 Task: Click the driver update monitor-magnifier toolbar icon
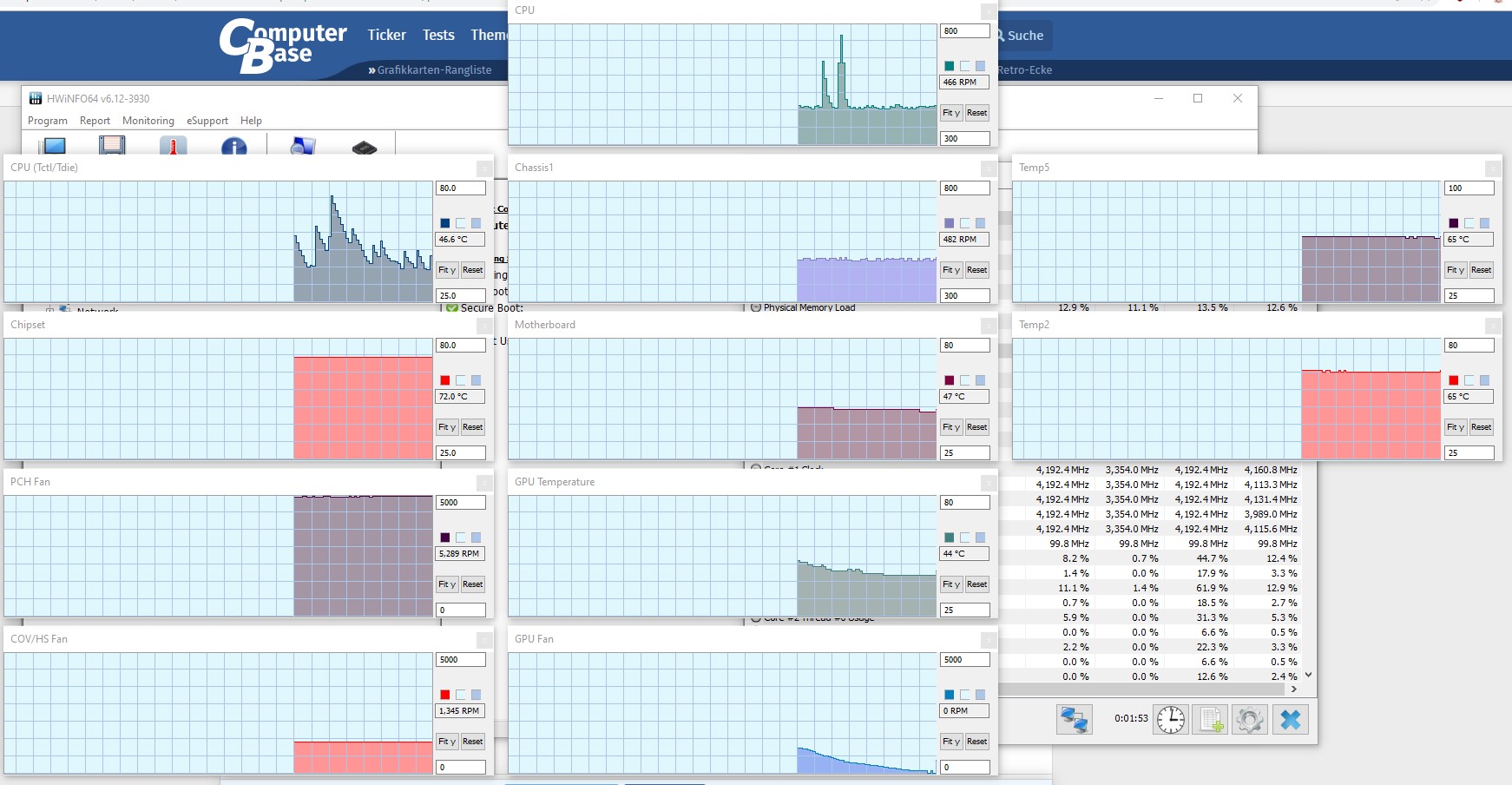[x=303, y=146]
